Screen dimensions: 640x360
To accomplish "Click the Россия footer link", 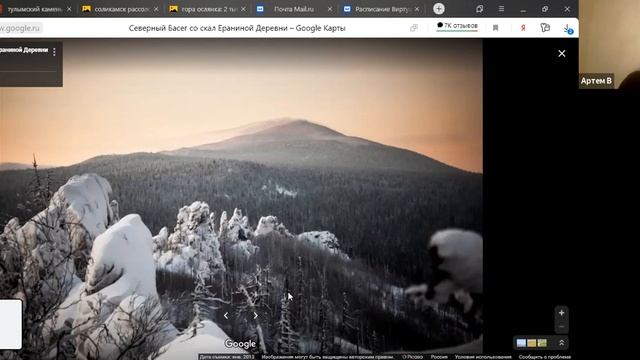I will [x=439, y=357].
